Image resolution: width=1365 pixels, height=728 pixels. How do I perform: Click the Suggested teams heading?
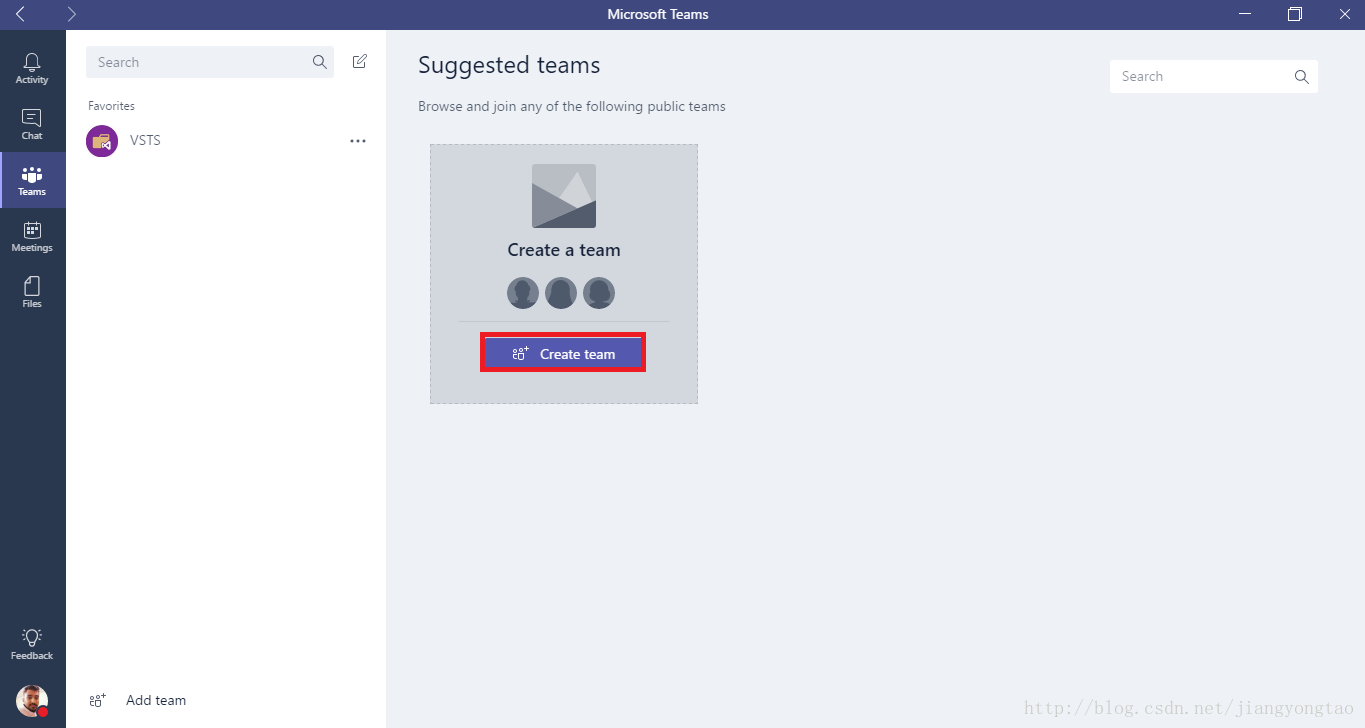(x=509, y=66)
